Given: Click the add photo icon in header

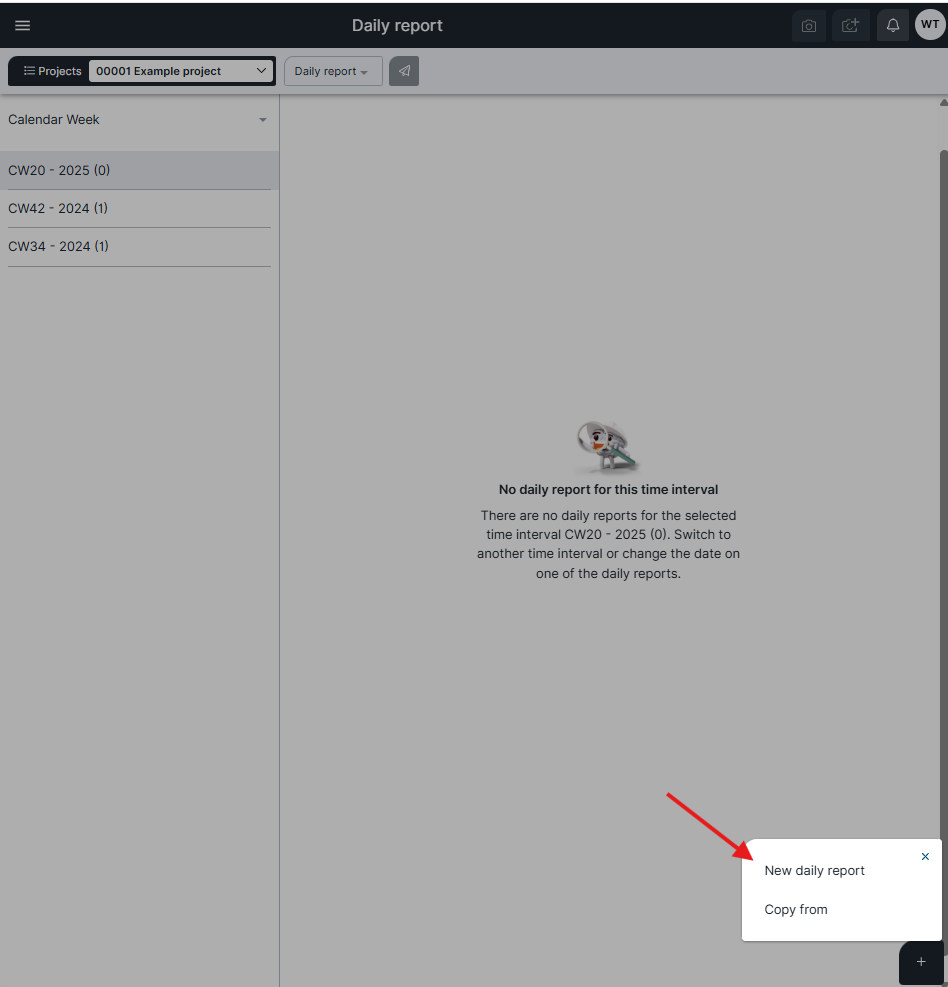Looking at the screenshot, I should (850, 26).
